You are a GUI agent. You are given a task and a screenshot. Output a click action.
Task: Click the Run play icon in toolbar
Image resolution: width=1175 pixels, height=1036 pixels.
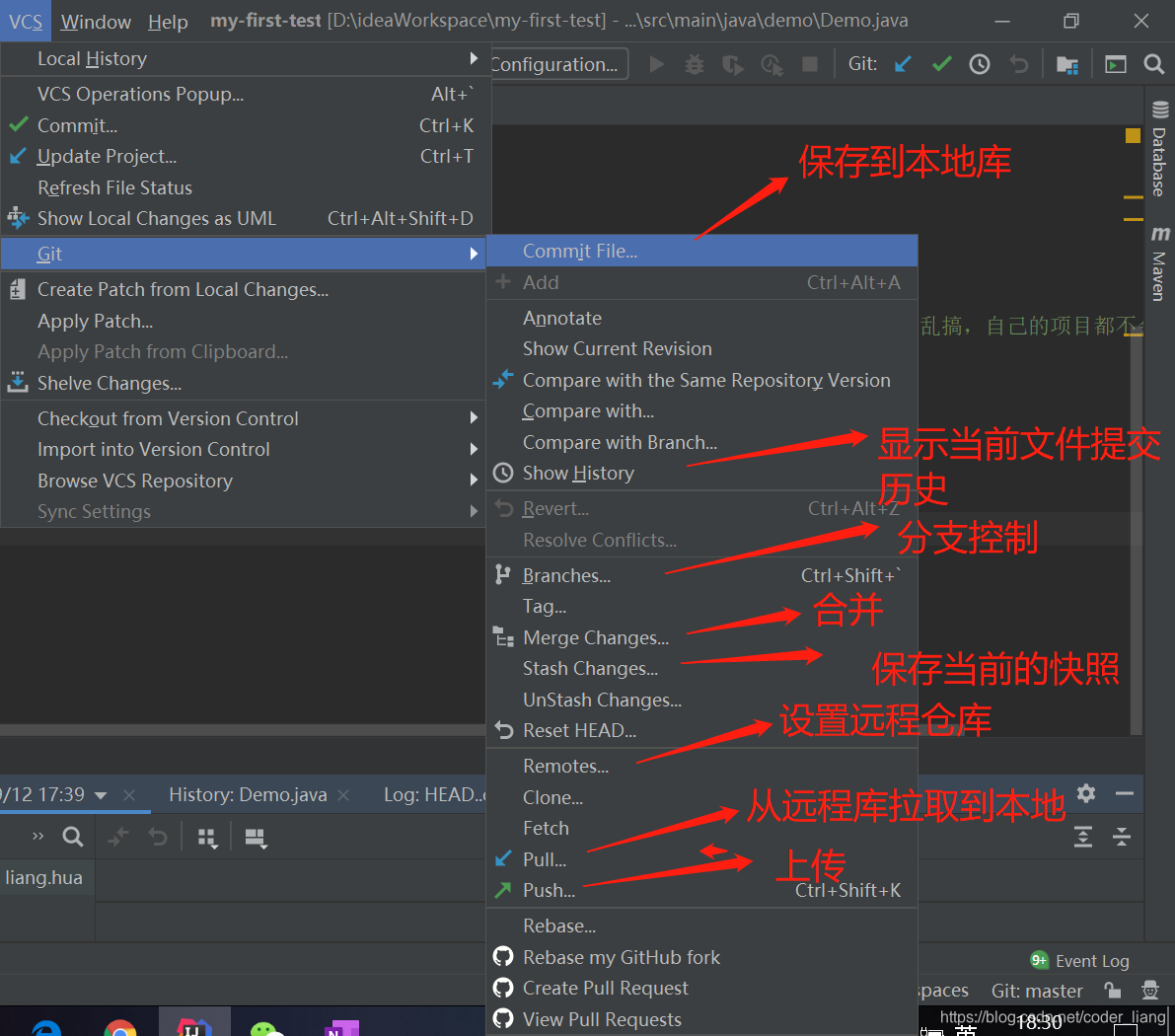coord(656,64)
